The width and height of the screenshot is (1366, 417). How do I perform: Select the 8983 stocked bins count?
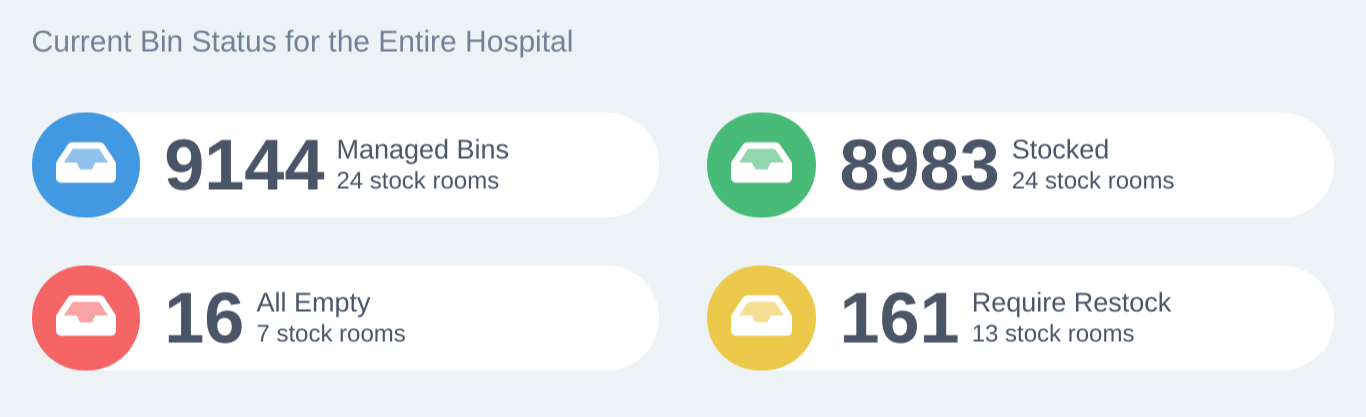tap(919, 166)
